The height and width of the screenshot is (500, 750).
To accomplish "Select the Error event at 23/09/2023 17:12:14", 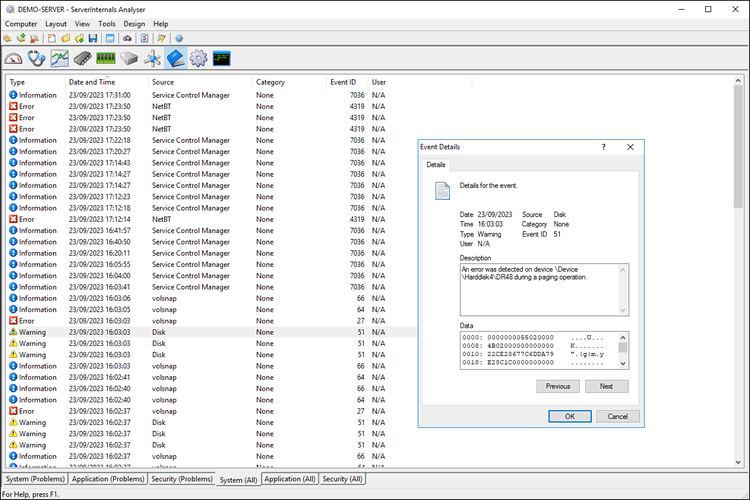I will tap(212, 220).
